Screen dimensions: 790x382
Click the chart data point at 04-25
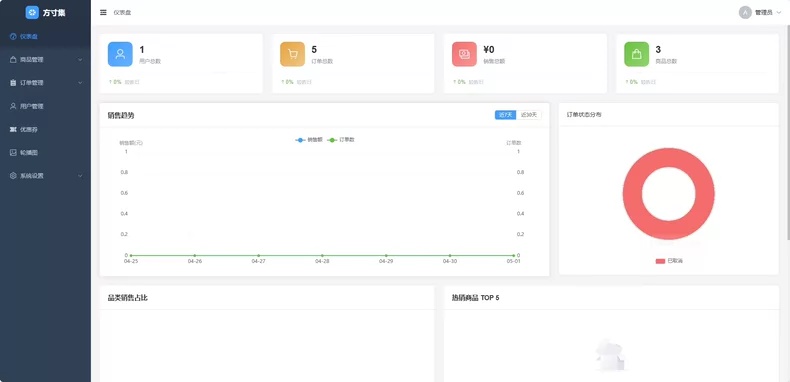pyautogui.click(x=130, y=256)
